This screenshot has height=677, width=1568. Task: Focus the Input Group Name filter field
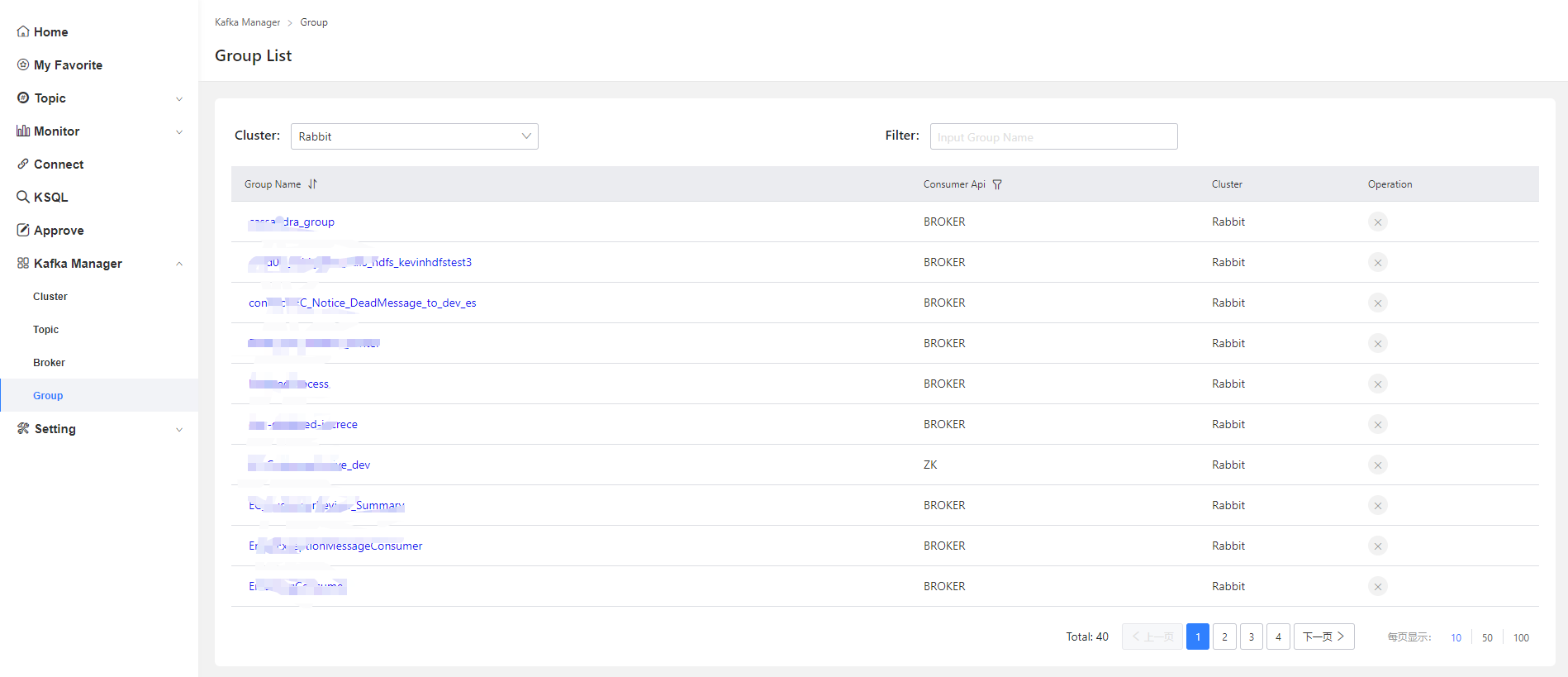1053,136
